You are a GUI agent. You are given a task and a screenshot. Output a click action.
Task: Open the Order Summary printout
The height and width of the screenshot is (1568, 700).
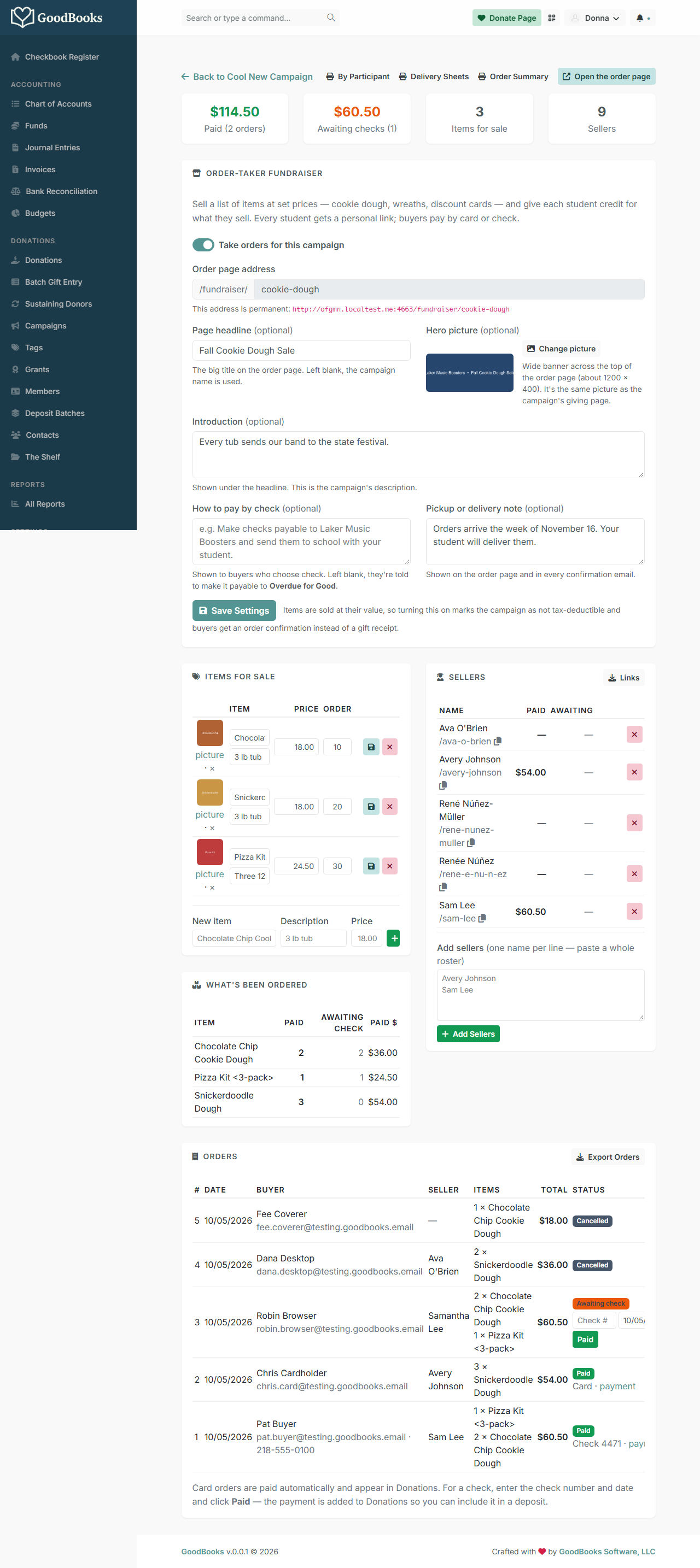pyautogui.click(x=513, y=77)
